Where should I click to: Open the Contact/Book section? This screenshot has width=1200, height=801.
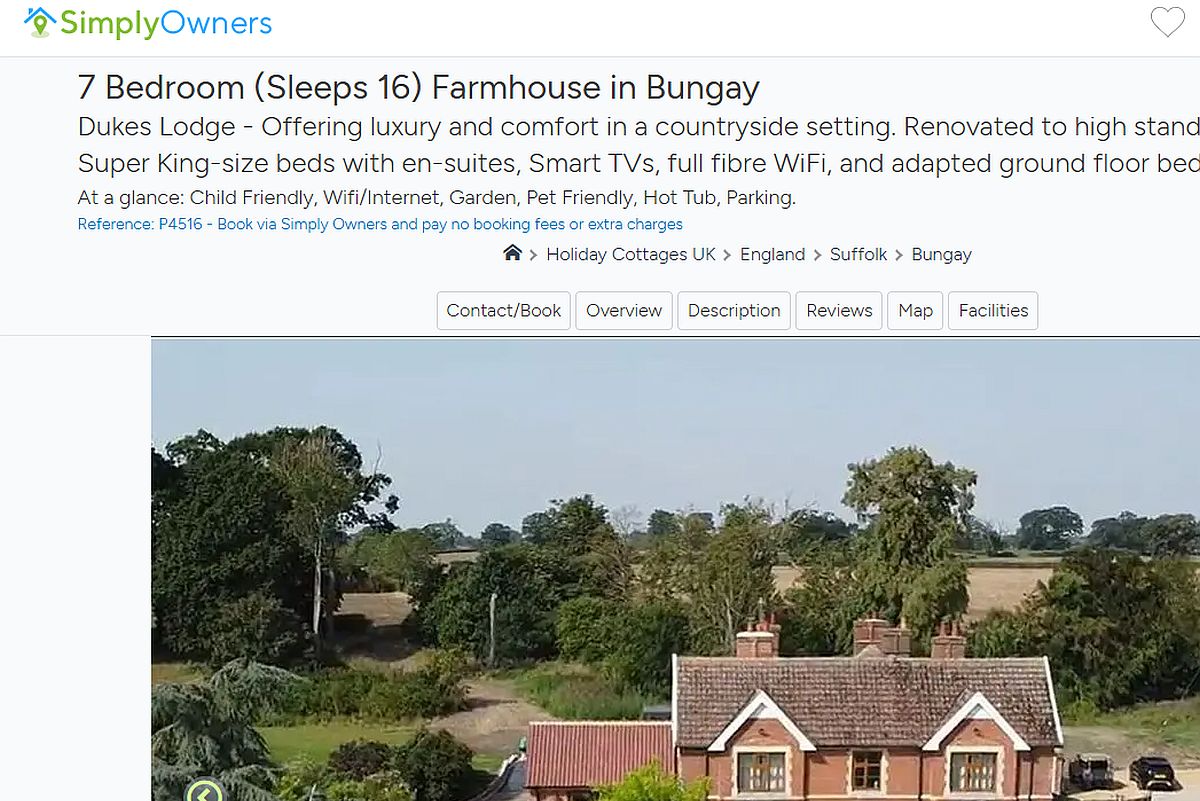504,310
